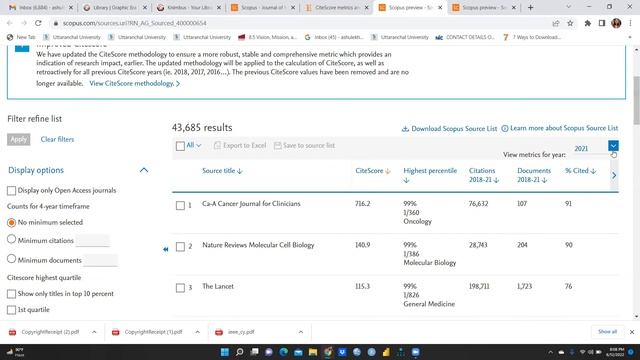Viewport: 640px width, 360px height.
Task: Open the share page icon in address bar
Action: pyautogui.click(x=556, y=23)
